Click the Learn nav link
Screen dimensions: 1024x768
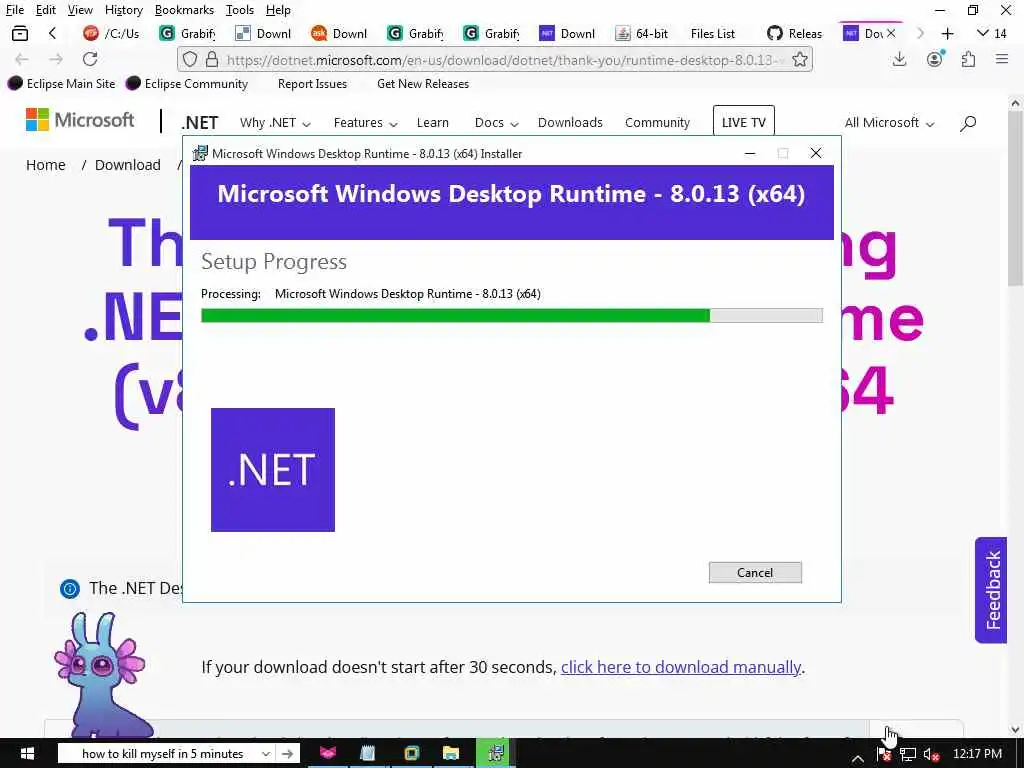coord(432,123)
